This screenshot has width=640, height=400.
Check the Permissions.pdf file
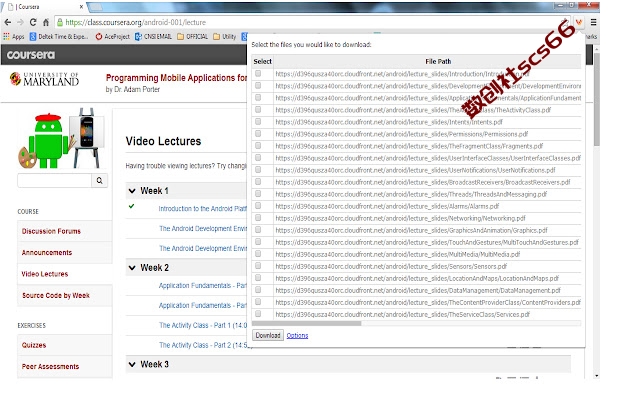[258, 133]
